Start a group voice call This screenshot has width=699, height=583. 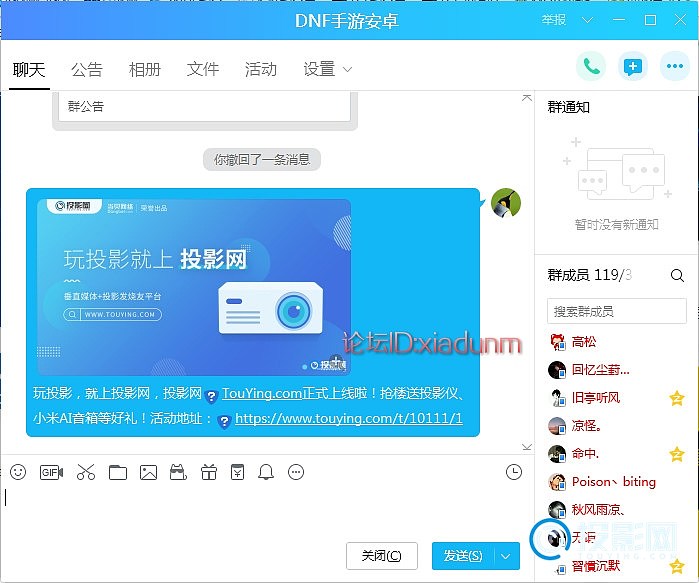pos(591,67)
